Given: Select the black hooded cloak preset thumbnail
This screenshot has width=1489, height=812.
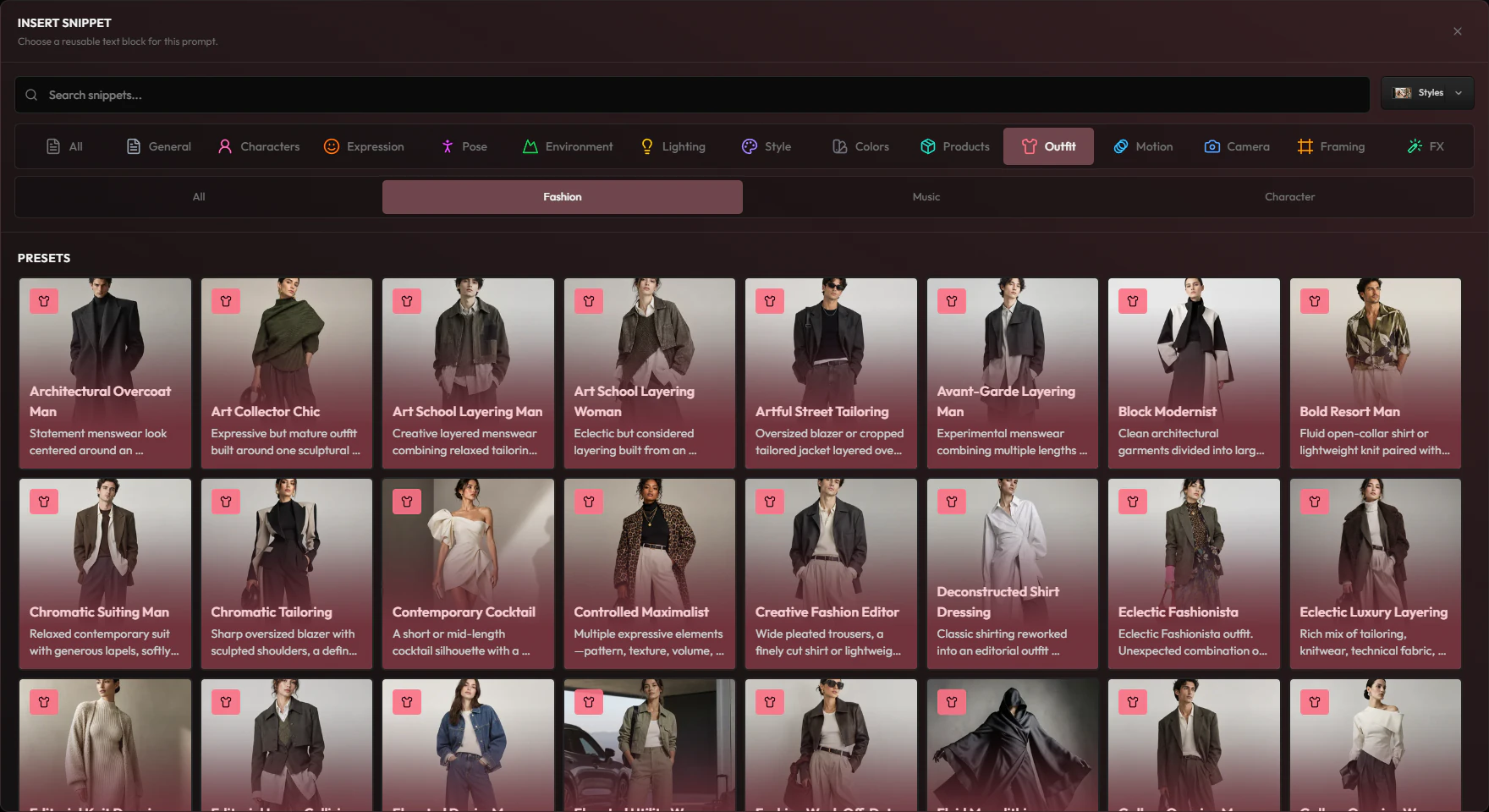Looking at the screenshot, I should click(x=1013, y=745).
